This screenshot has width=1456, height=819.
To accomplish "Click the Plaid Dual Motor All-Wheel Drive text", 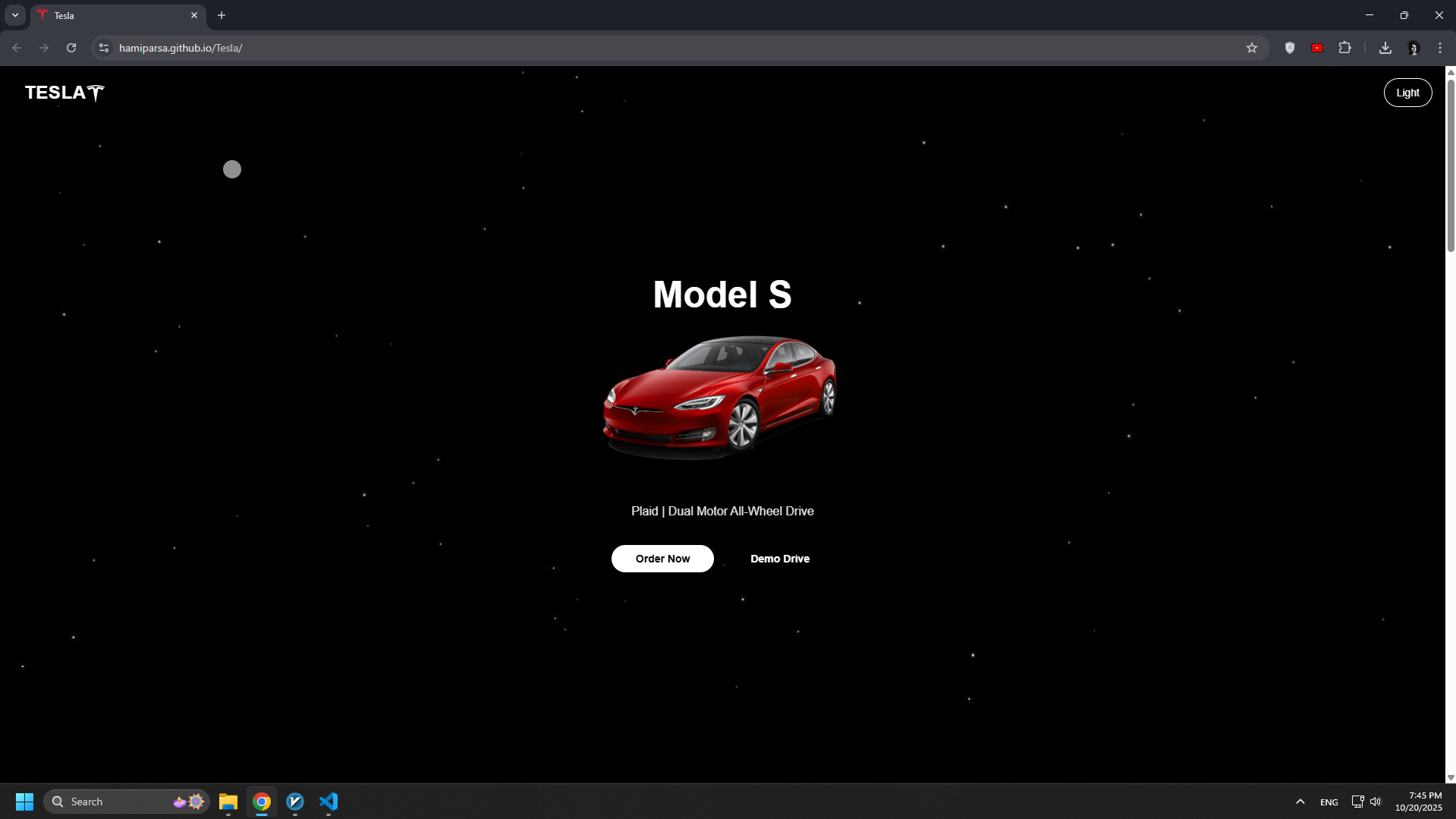I will pyautogui.click(x=722, y=512).
